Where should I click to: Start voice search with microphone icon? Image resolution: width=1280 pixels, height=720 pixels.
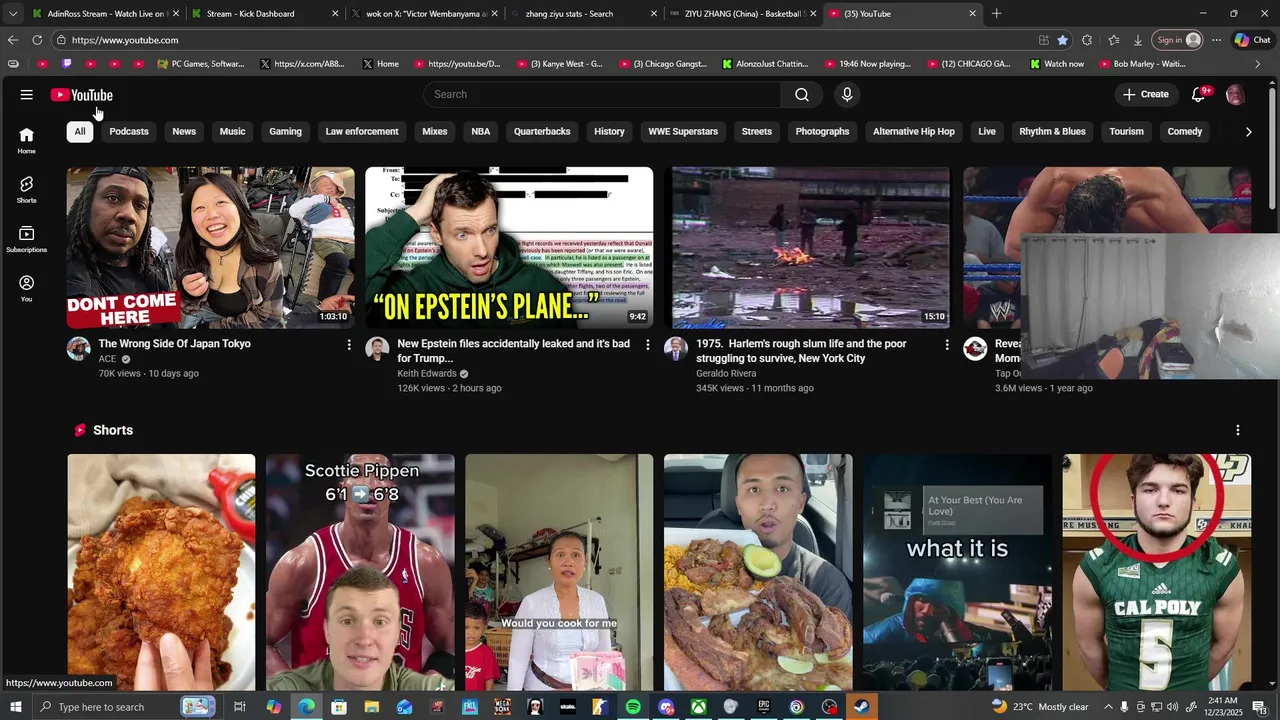tap(847, 94)
